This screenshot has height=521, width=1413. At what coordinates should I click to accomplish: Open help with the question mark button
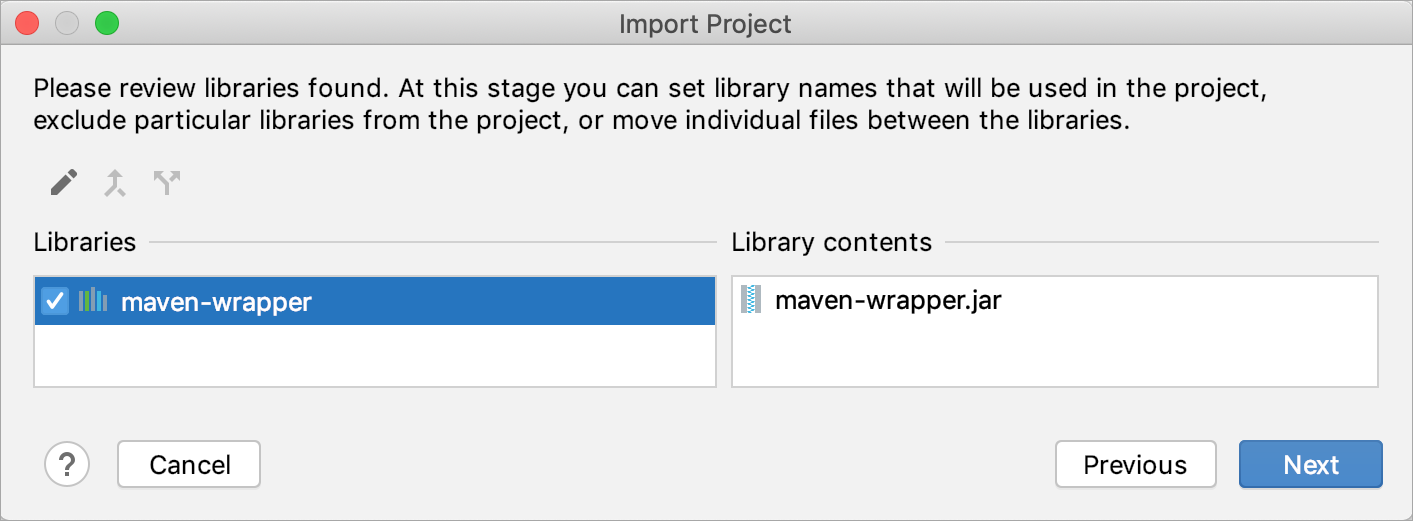[67, 464]
